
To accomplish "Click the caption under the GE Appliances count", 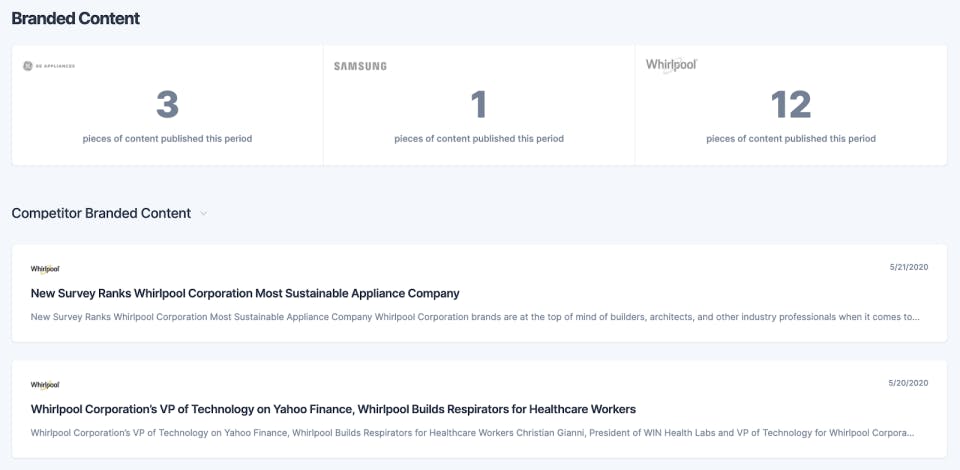I will pos(167,139).
